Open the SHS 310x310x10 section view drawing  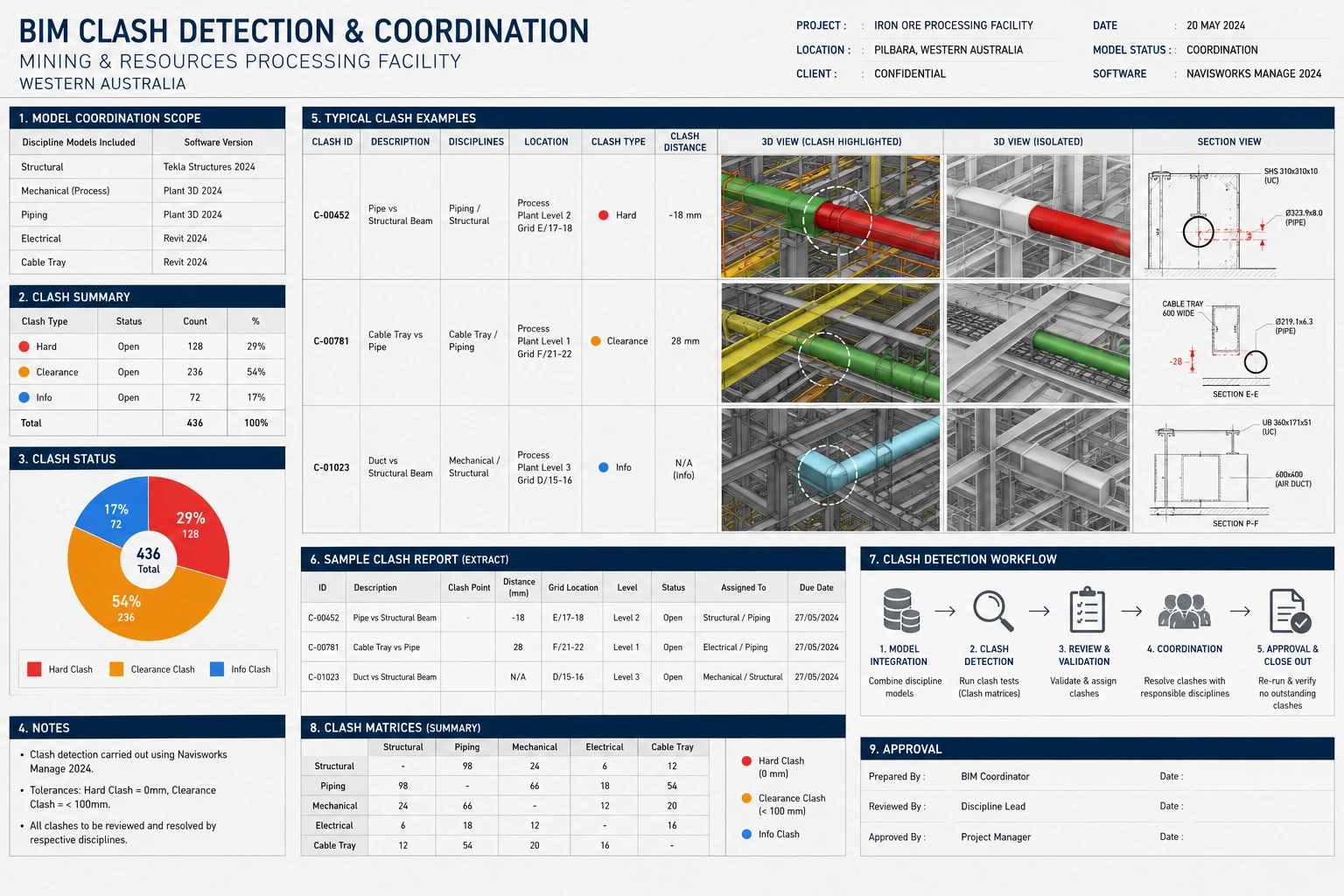(x=1234, y=217)
